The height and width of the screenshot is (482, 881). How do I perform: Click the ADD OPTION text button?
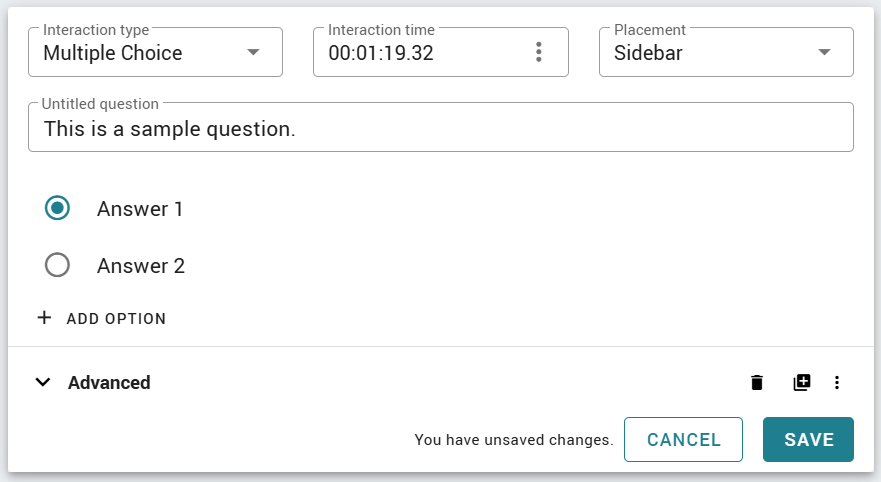[x=116, y=319]
